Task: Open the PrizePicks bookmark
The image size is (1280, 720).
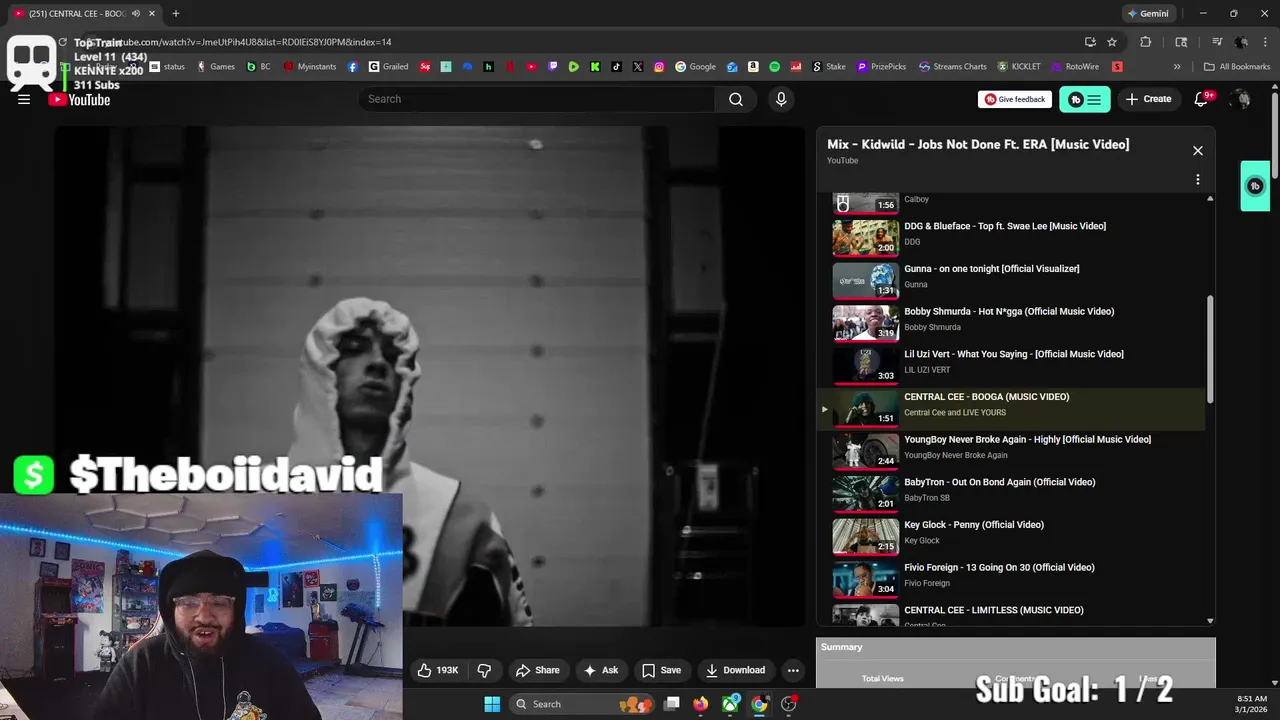Action: coord(881,67)
